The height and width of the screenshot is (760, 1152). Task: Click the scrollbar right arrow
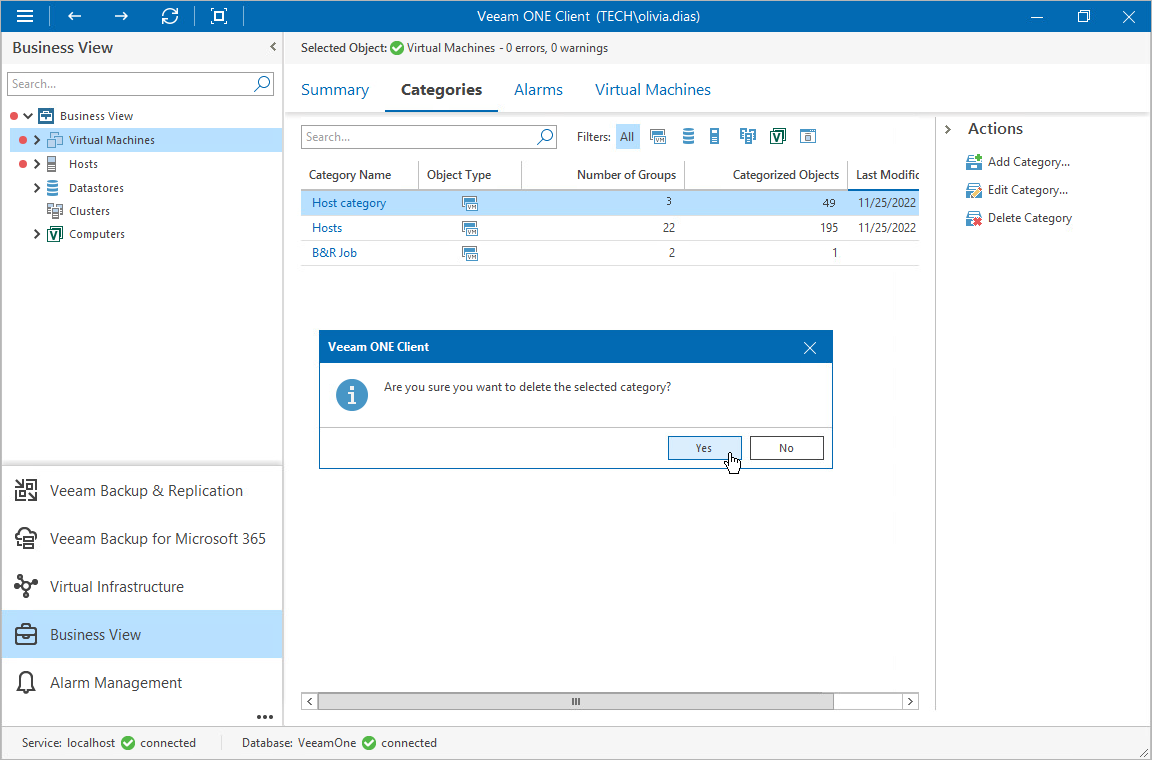(x=910, y=701)
